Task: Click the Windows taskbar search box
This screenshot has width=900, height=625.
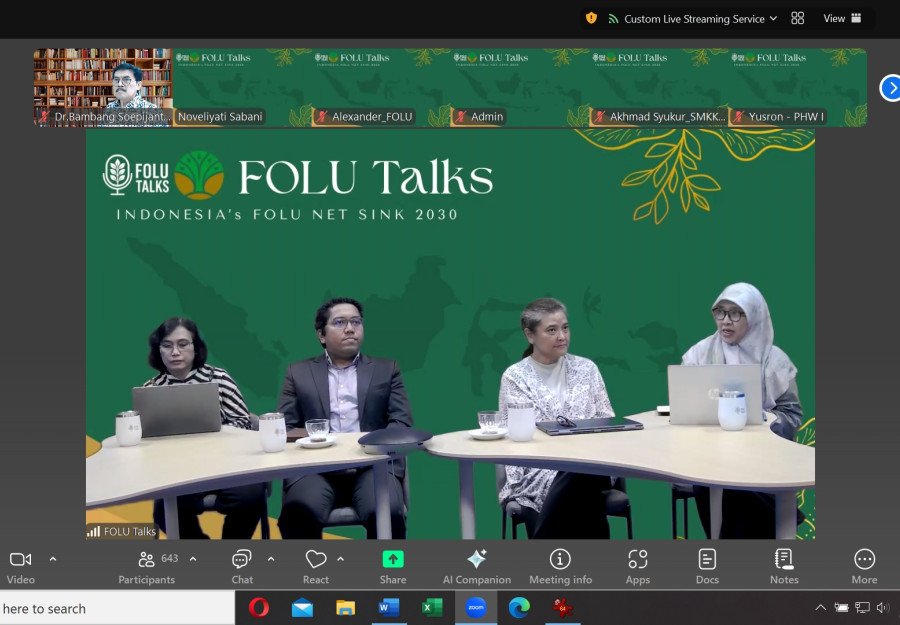Action: point(117,608)
